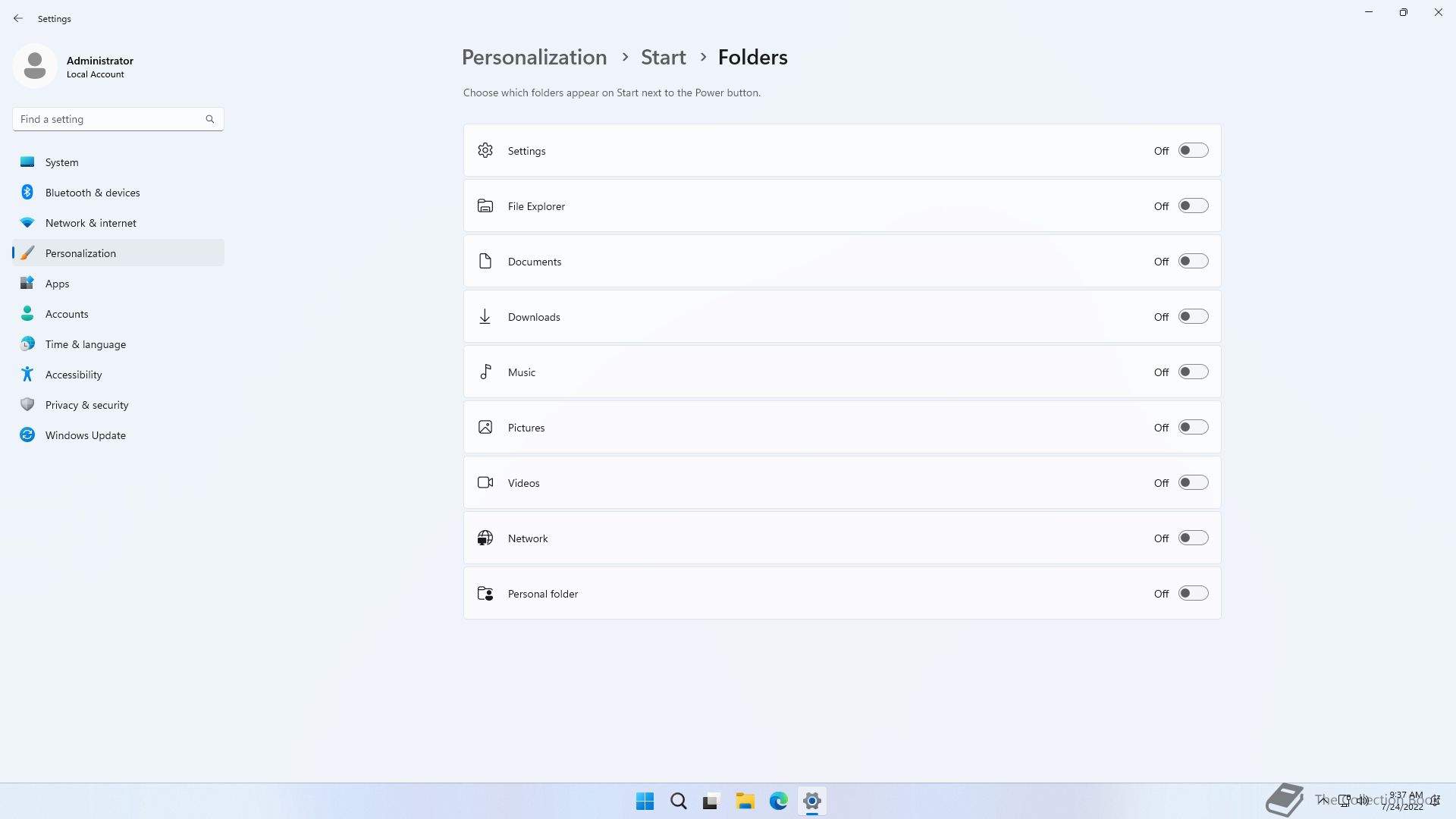Open Bluetooth & devices settings
Viewport: 1456px width, 819px height.
[93, 193]
